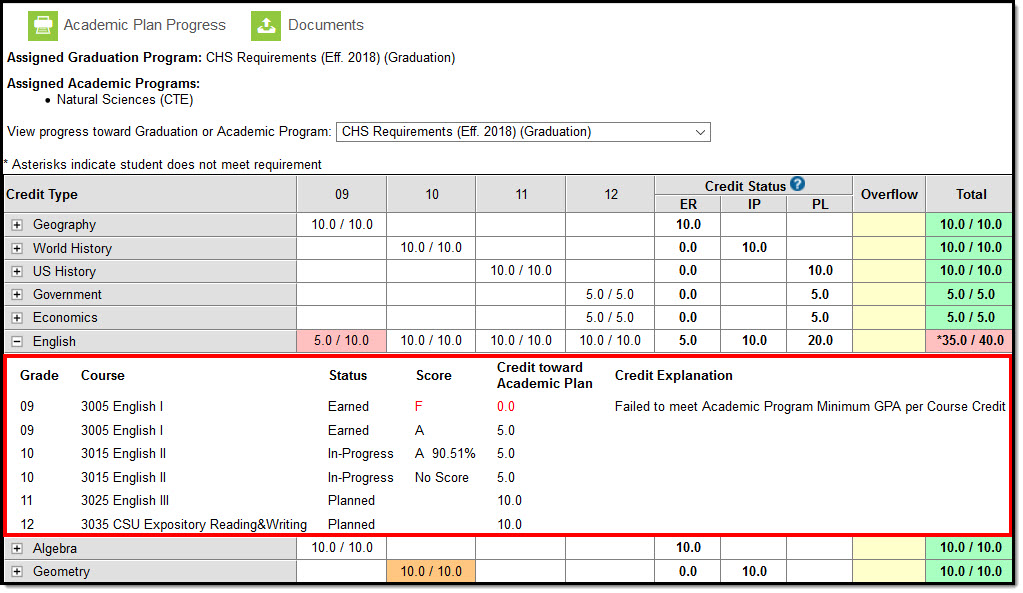Screen dimensions: 1023x593
Task: Click the green Documents upload icon
Action: [x=265, y=25]
